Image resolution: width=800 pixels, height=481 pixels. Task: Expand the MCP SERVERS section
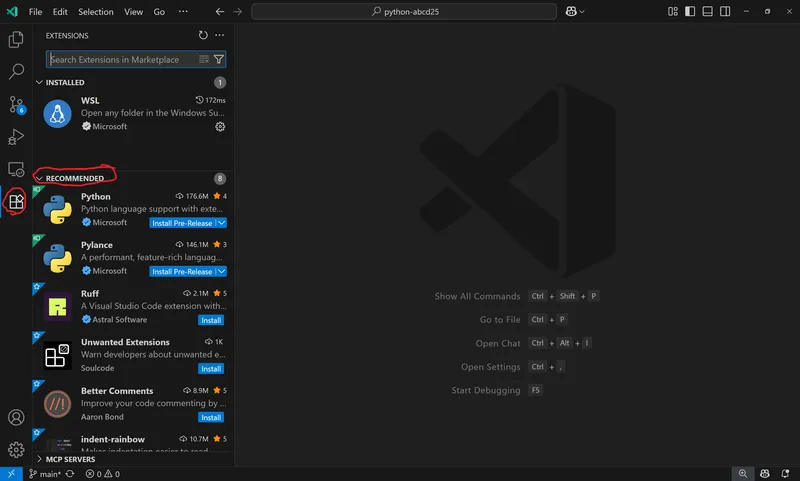[x=39, y=459]
